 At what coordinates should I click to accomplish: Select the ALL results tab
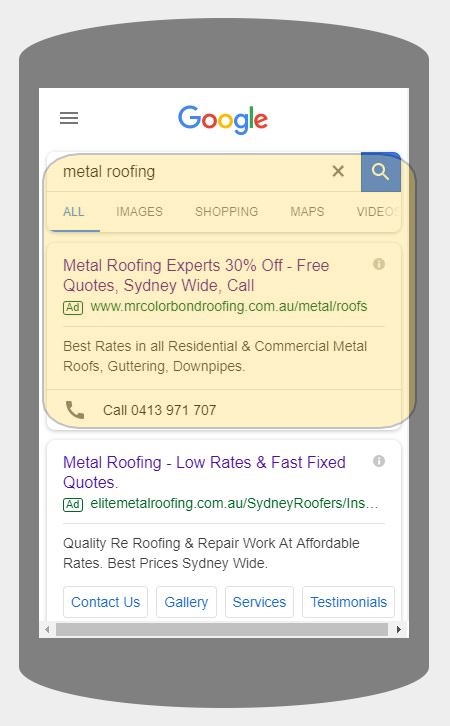tap(74, 212)
